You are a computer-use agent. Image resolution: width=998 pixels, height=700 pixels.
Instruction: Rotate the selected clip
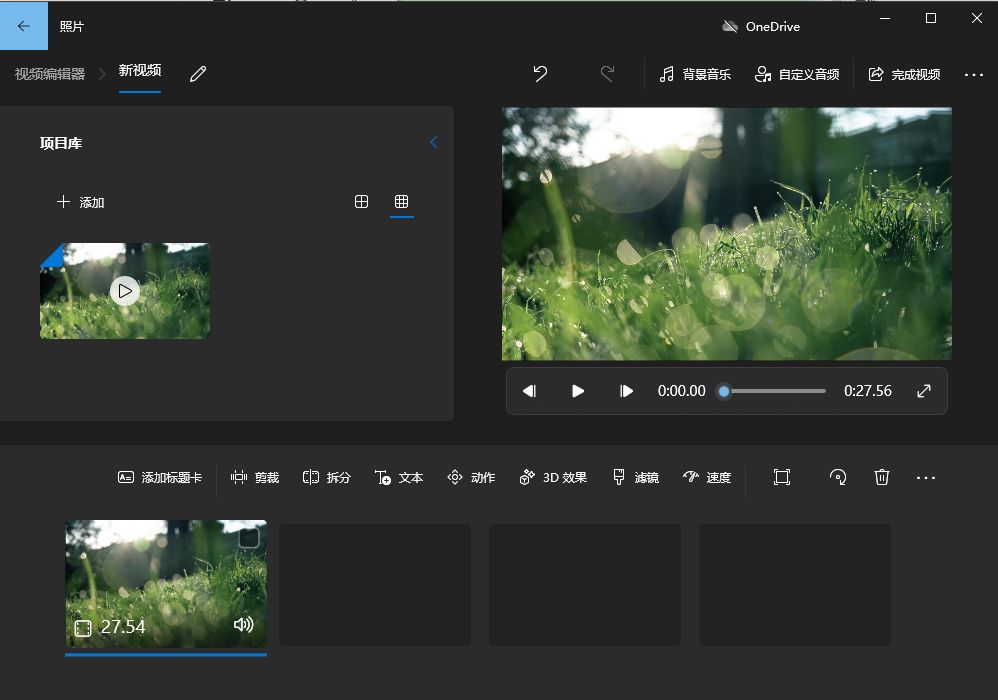click(838, 477)
